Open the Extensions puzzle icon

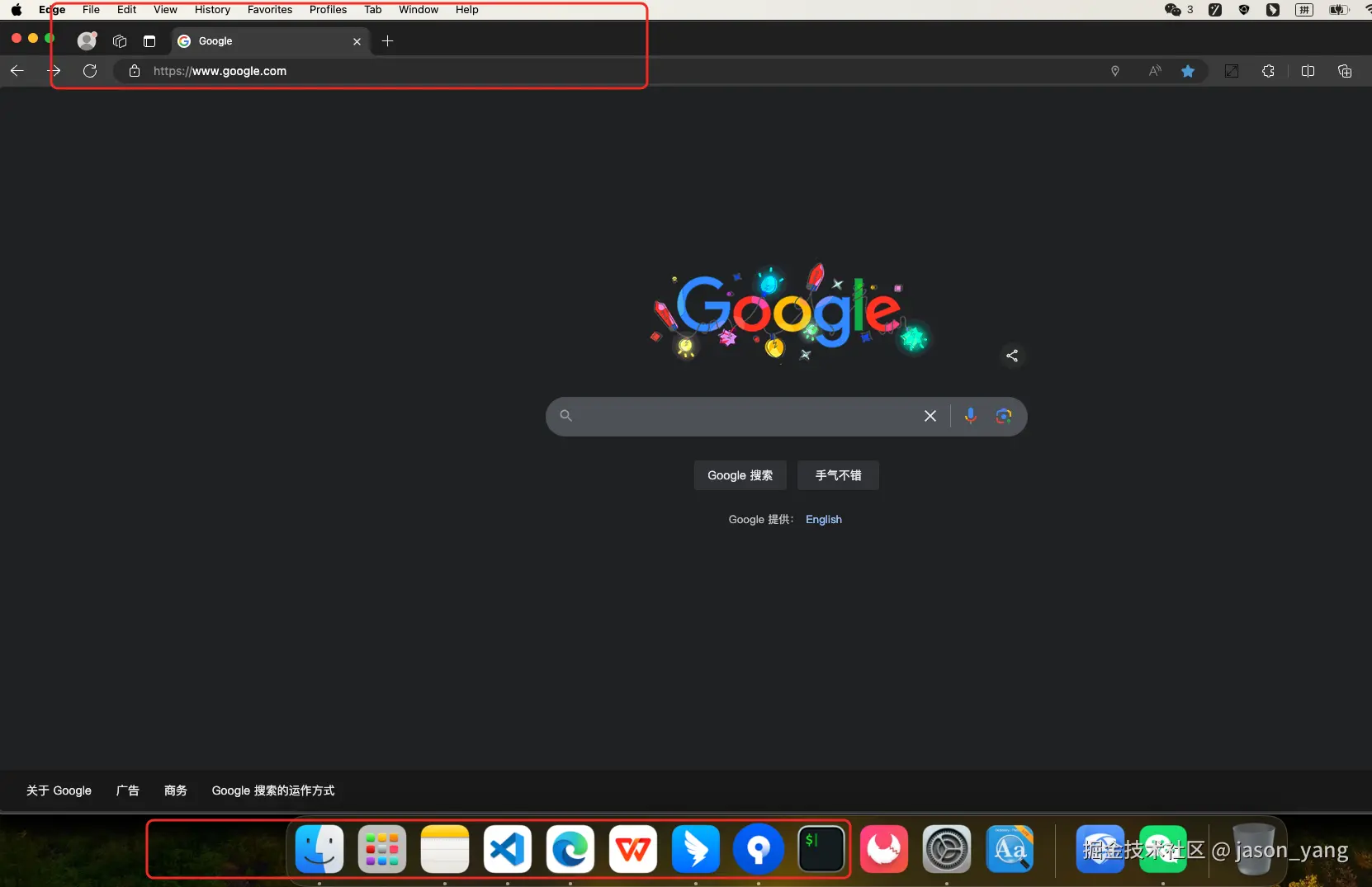pyautogui.click(x=1269, y=71)
